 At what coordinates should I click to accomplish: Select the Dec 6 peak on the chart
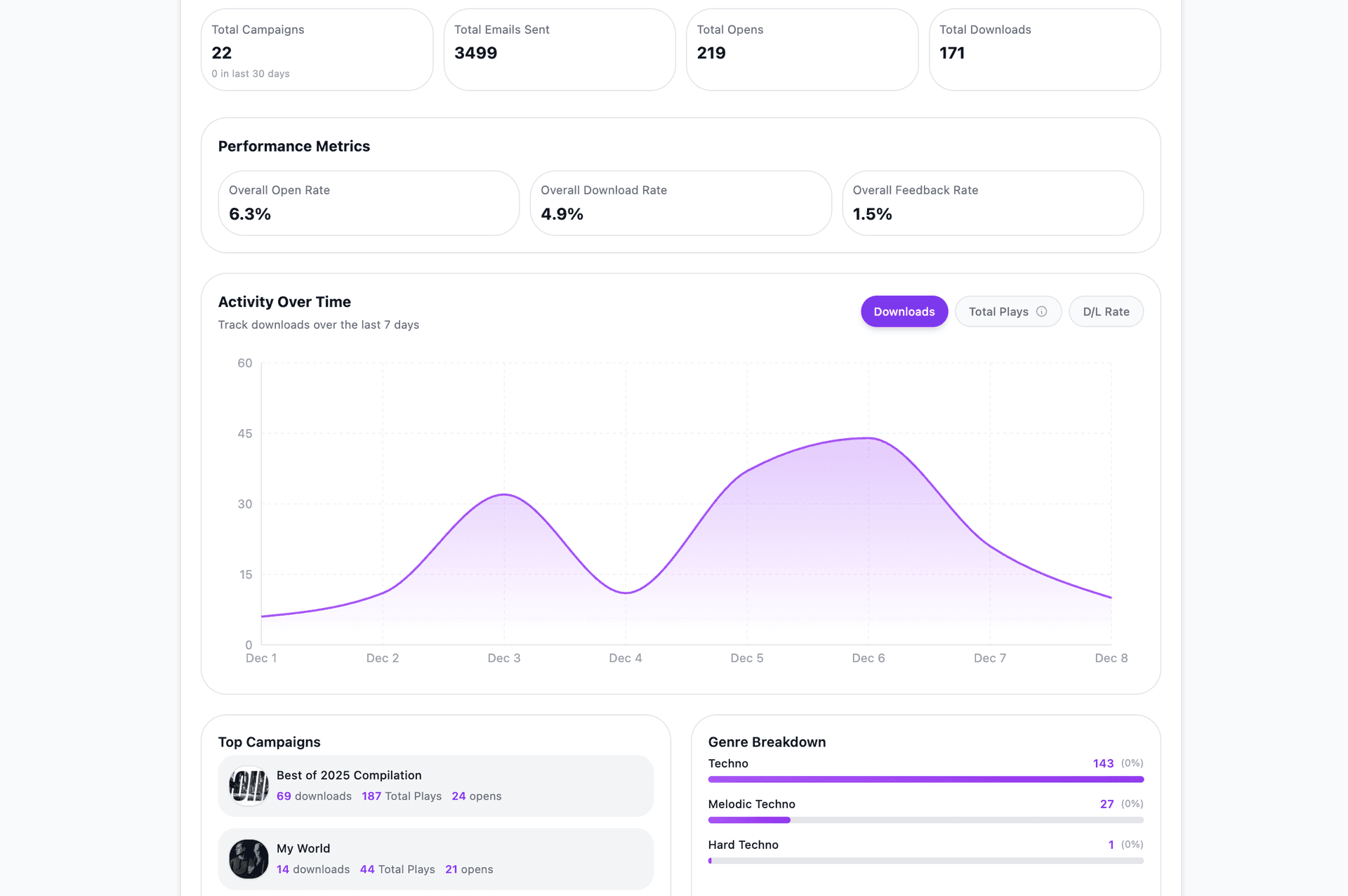(868, 437)
